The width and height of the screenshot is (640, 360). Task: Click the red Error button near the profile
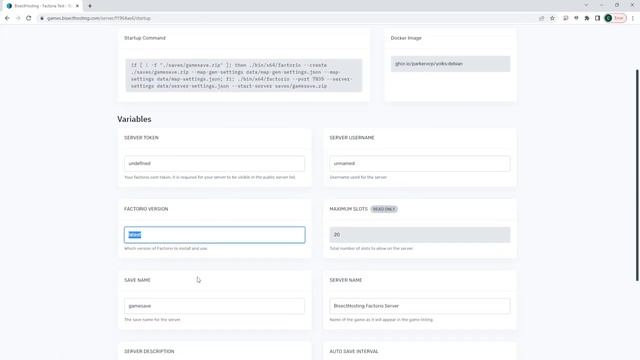click(619, 18)
